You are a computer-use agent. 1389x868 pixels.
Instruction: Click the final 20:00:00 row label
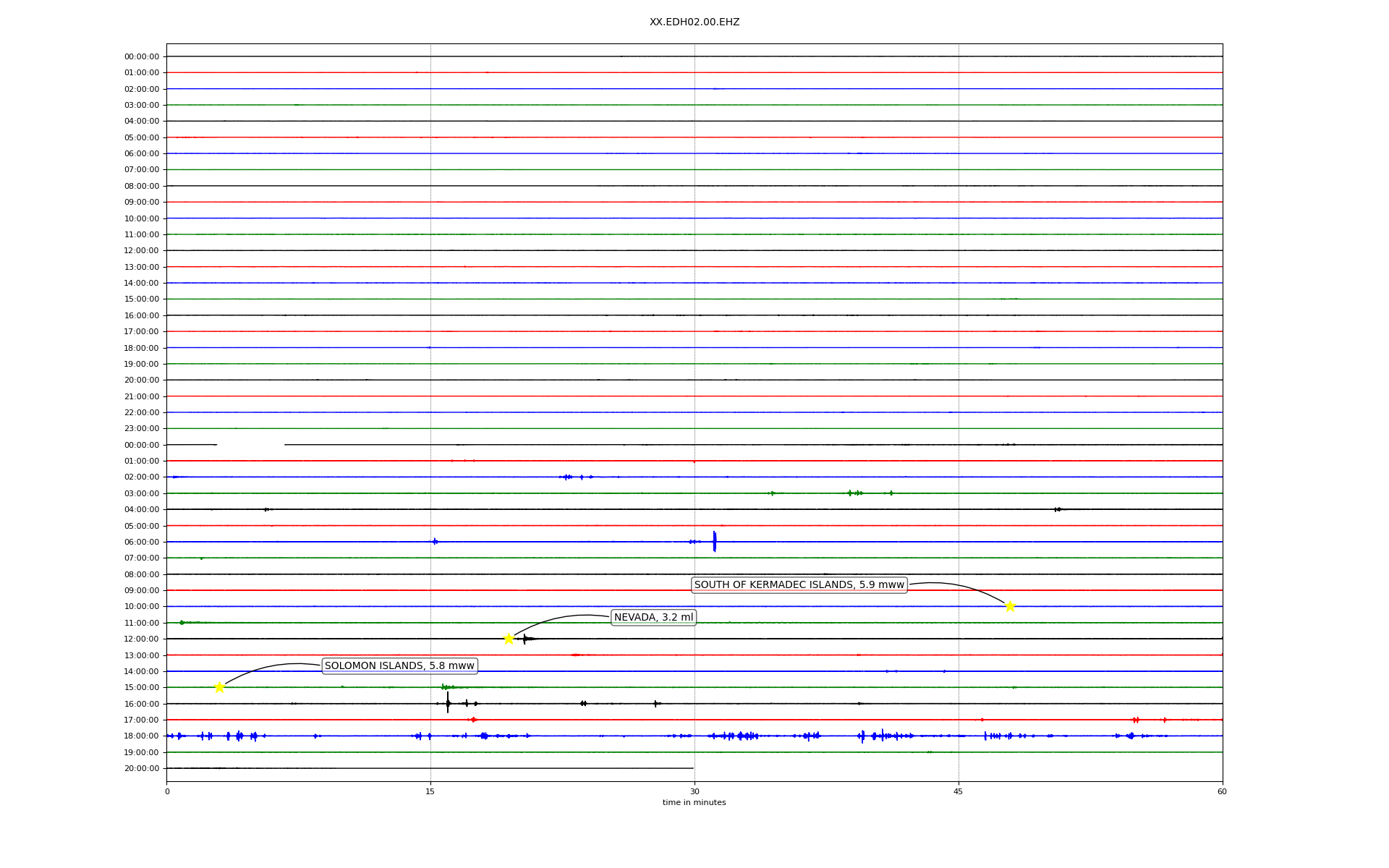pos(142,768)
